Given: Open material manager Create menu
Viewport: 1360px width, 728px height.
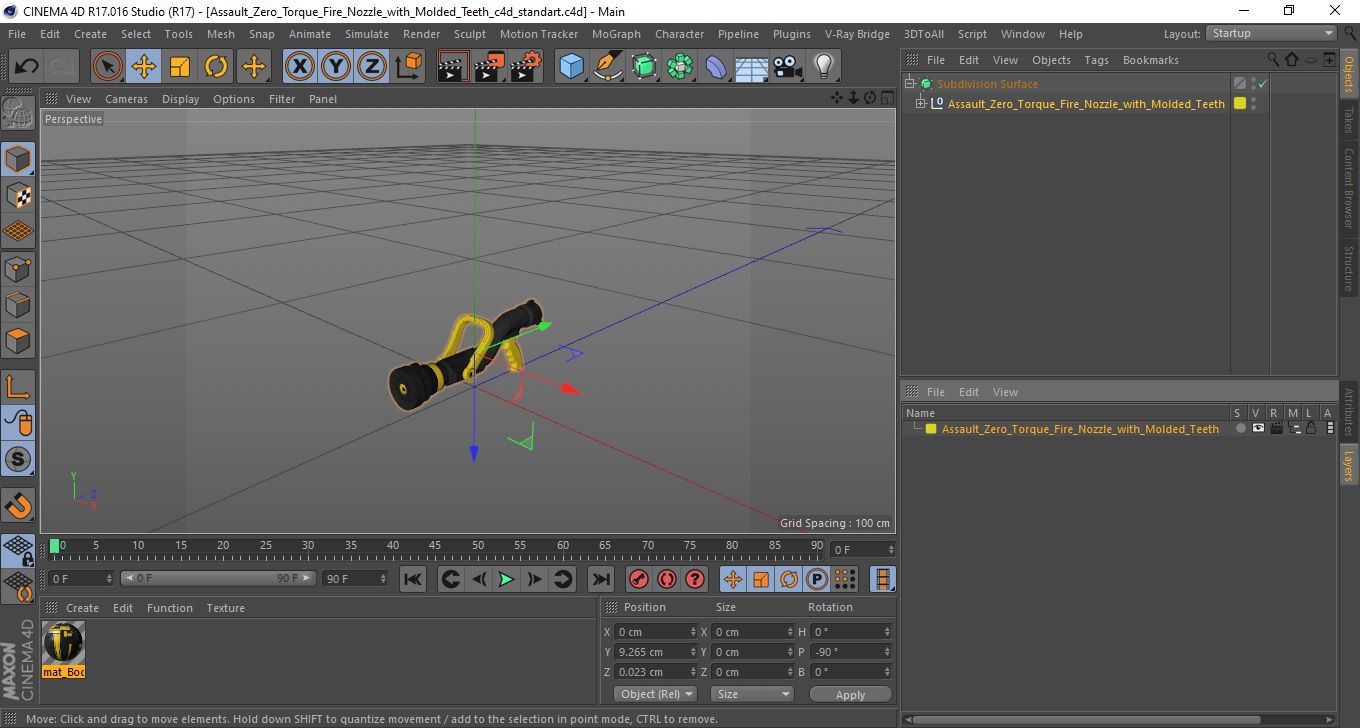Looking at the screenshot, I should 82,608.
